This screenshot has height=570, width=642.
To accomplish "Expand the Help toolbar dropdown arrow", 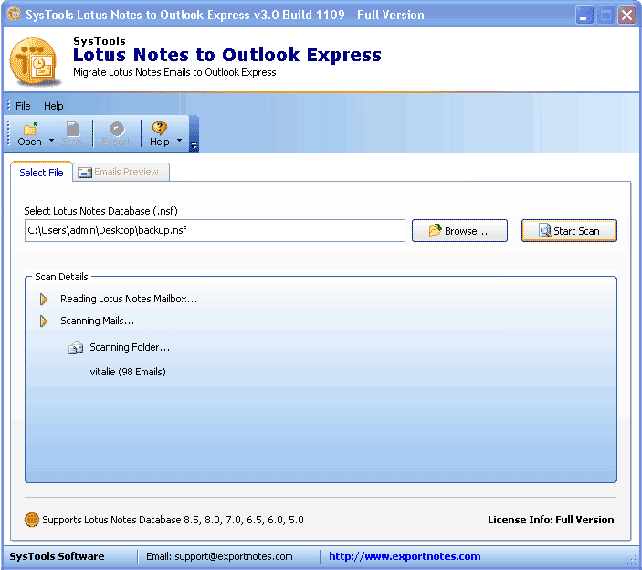I will pyautogui.click(x=179, y=140).
